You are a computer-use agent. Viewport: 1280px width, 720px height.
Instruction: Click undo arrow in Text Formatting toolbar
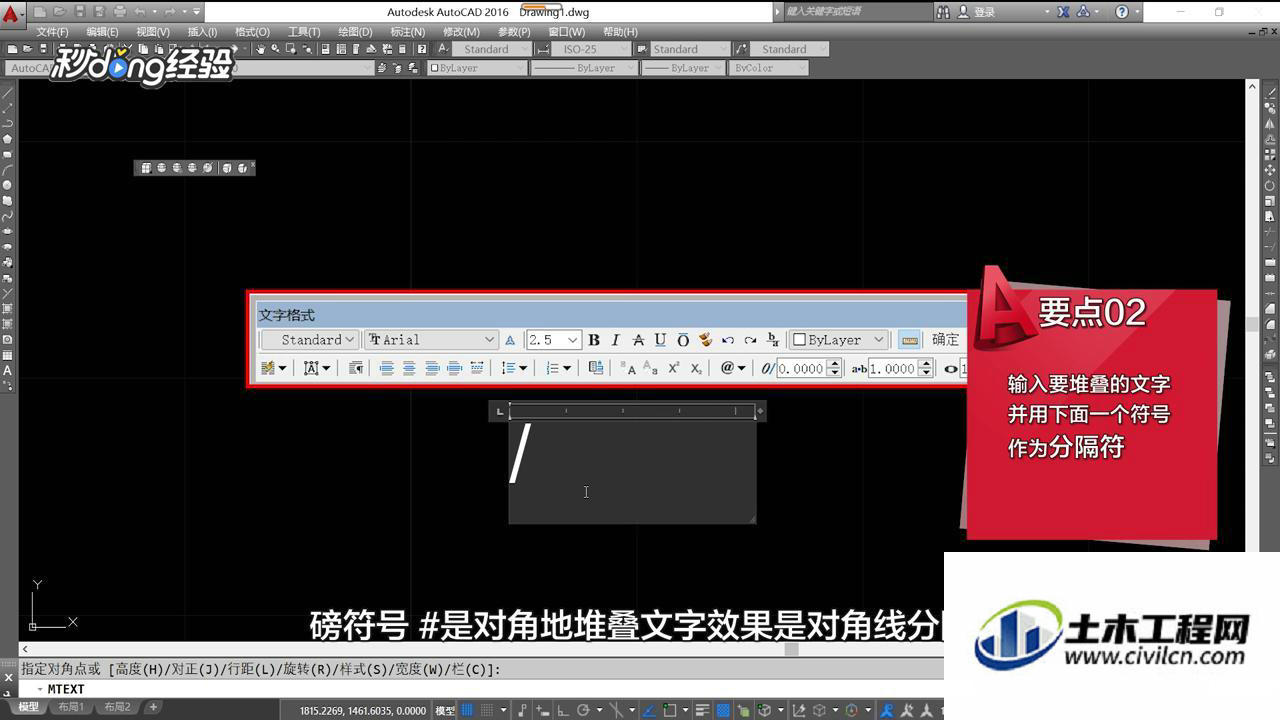[x=728, y=340]
